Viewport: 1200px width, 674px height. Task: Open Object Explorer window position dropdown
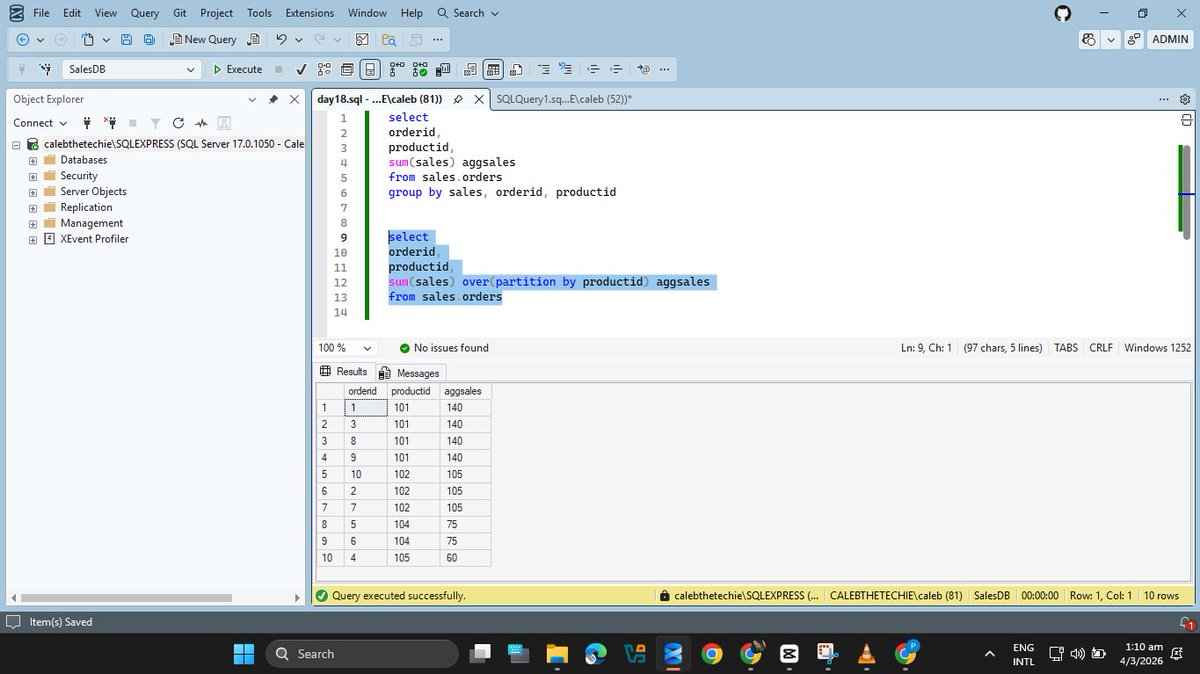pyautogui.click(x=252, y=99)
